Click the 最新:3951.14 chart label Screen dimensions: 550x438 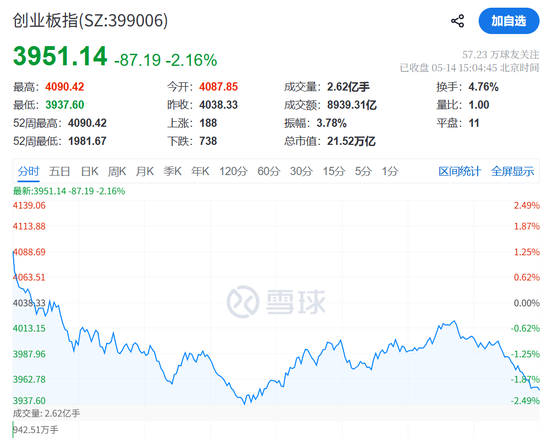click(x=69, y=191)
